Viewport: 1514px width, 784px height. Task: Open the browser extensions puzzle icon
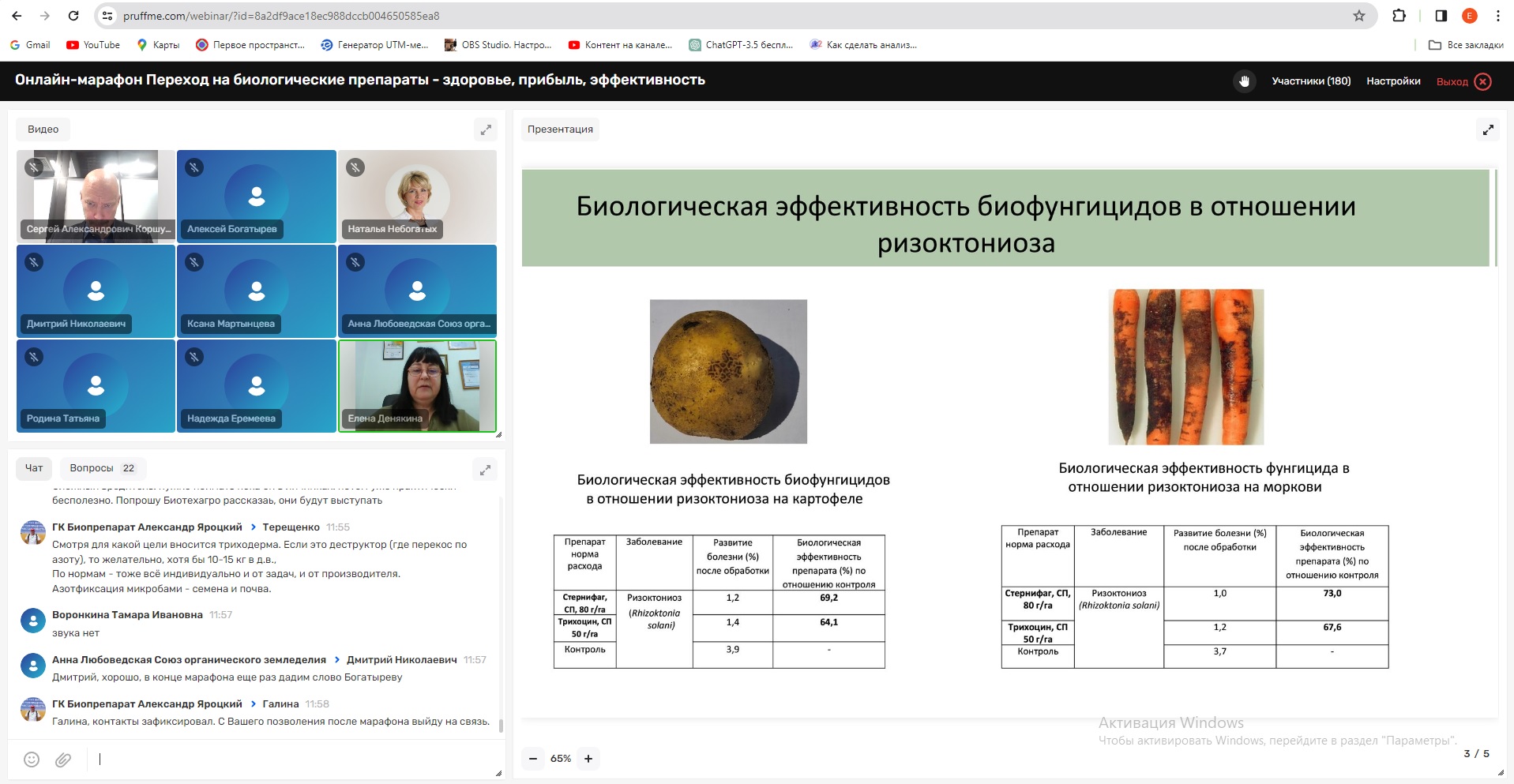[1399, 16]
